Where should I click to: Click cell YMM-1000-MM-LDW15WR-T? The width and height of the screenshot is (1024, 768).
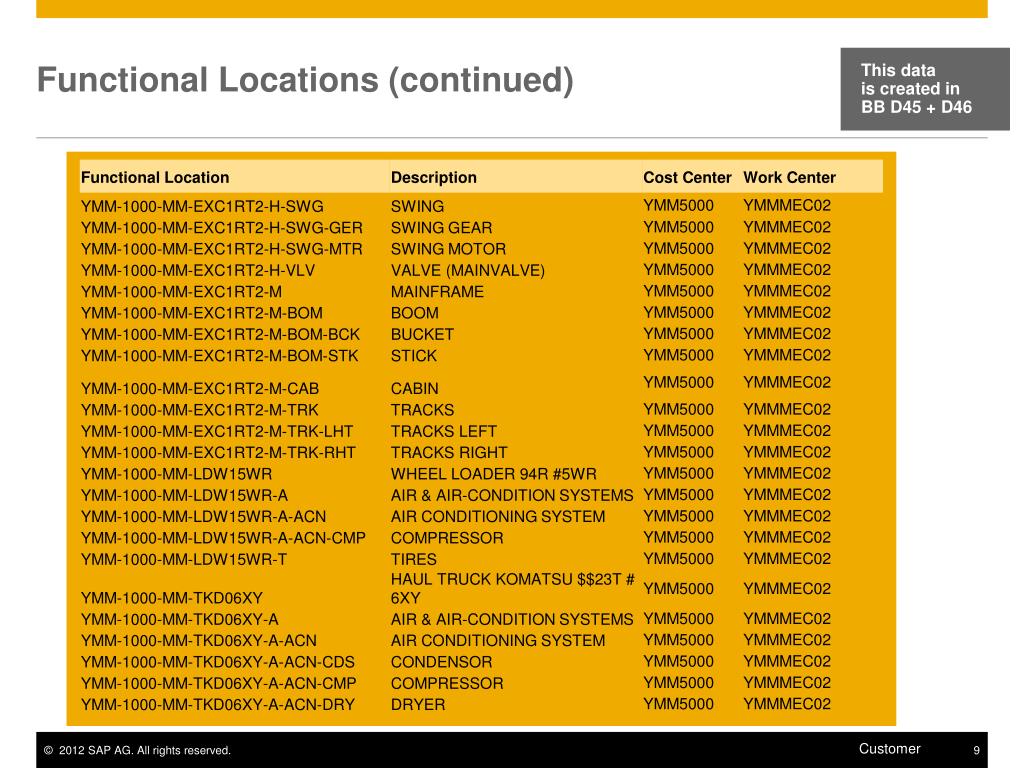[184, 560]
